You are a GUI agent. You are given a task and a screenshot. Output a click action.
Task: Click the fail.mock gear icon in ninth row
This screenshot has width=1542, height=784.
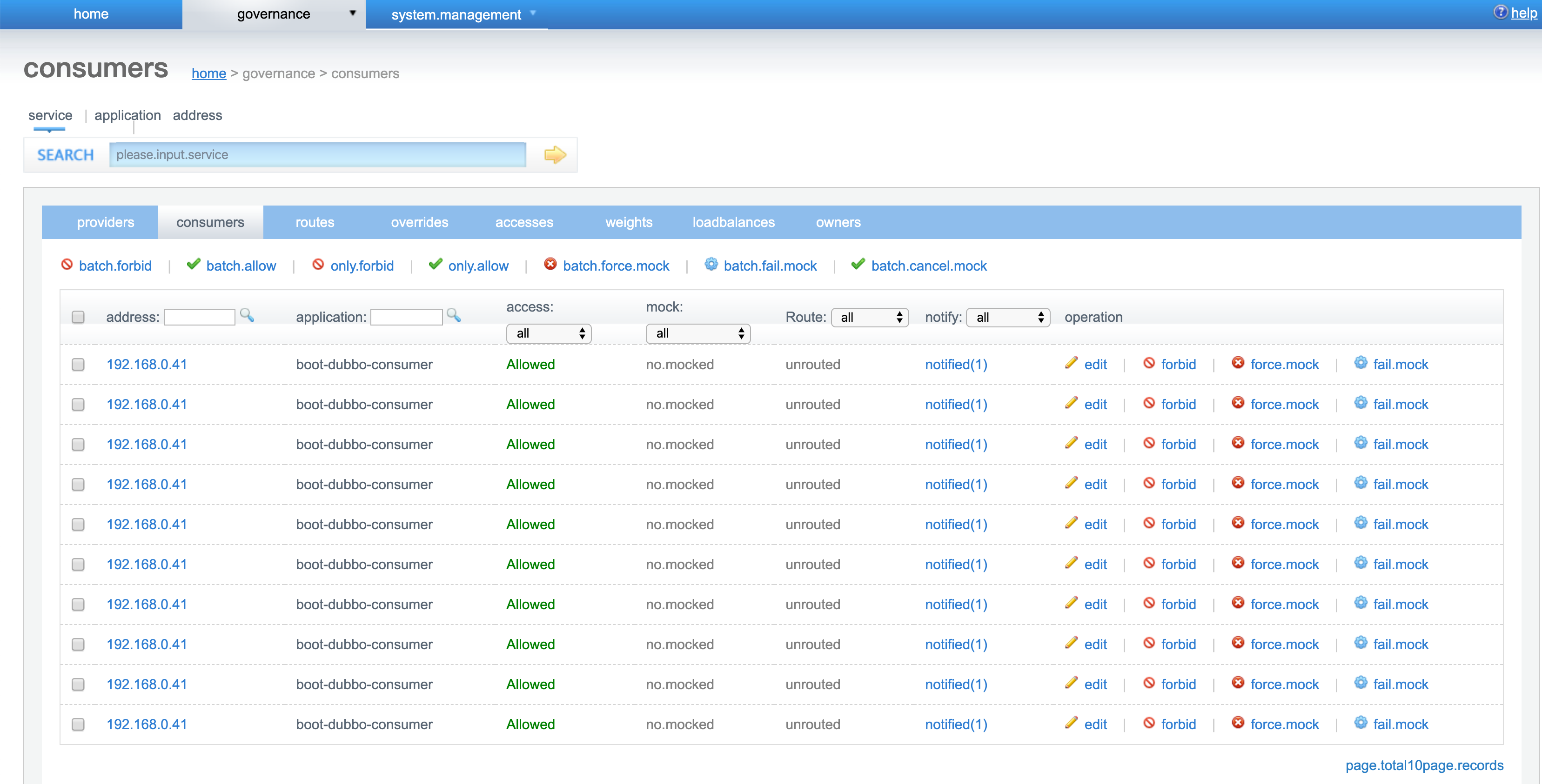(x=1361, y=683)
